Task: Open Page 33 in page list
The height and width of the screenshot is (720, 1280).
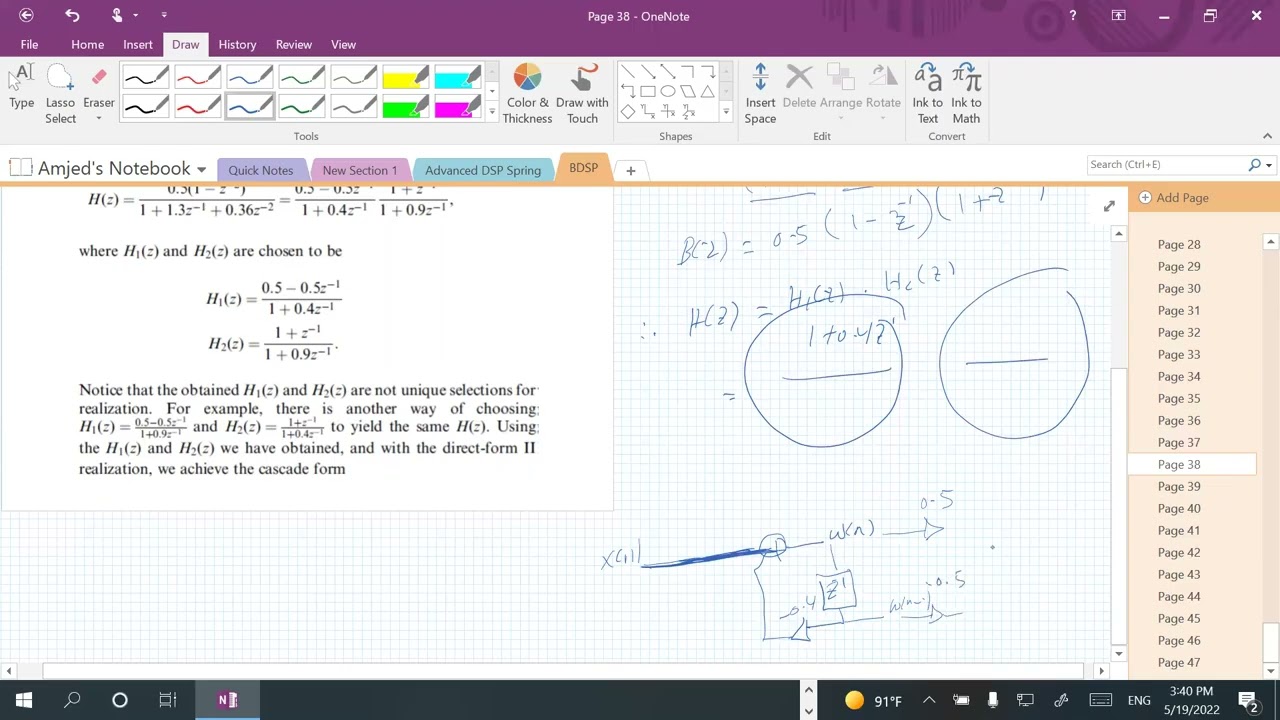Action: point(1179,354)
